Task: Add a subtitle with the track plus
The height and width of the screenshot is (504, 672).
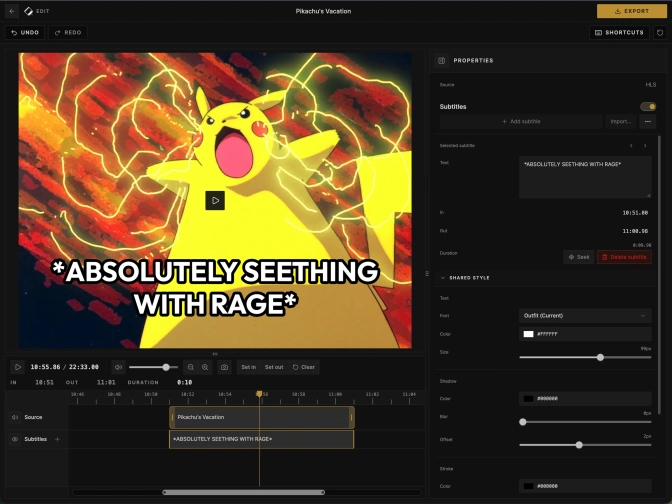Action: tap(57, 439)
